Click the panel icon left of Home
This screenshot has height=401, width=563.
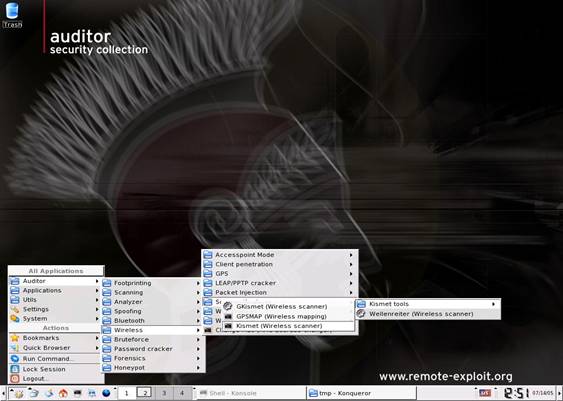(49, 393)
